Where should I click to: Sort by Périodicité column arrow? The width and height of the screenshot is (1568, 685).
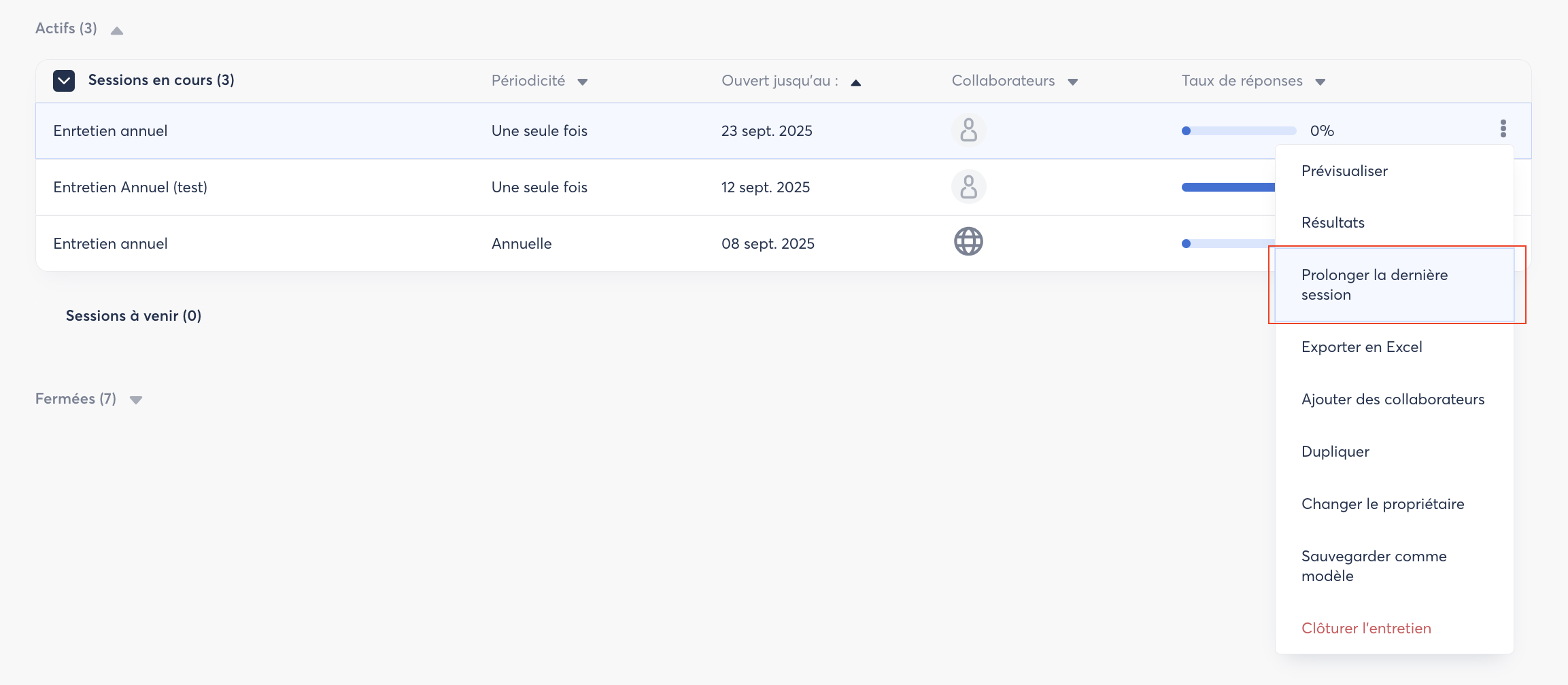pyautogui.click(x=582, y=82)
